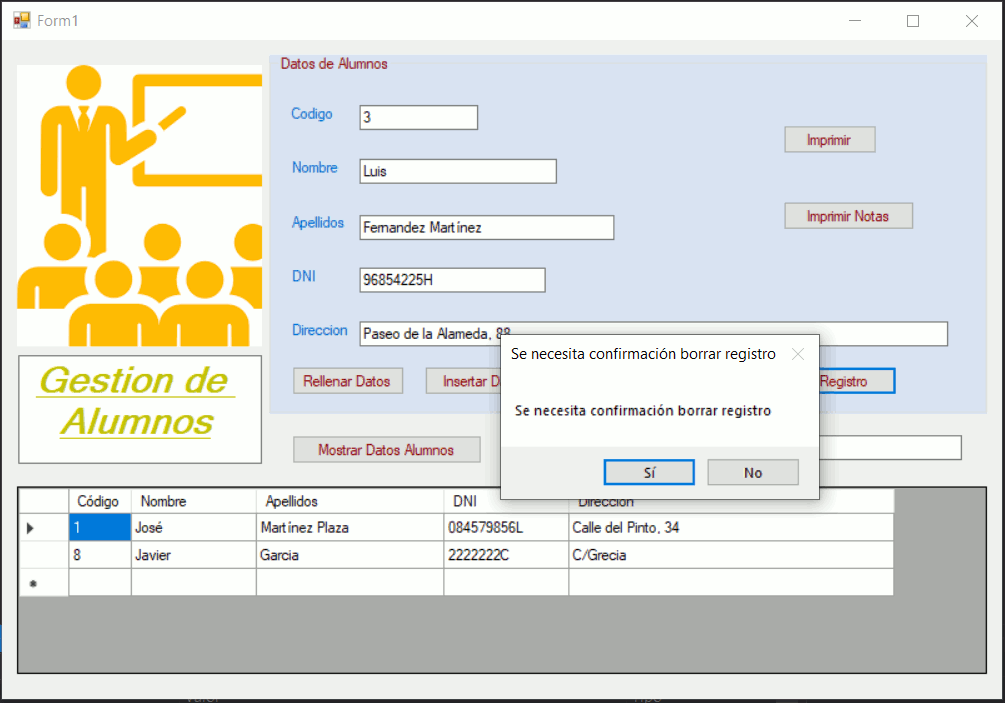Click the row header for Javier
The width and height of the screenshot is (1005, 703).
click(x=44, y=555)
